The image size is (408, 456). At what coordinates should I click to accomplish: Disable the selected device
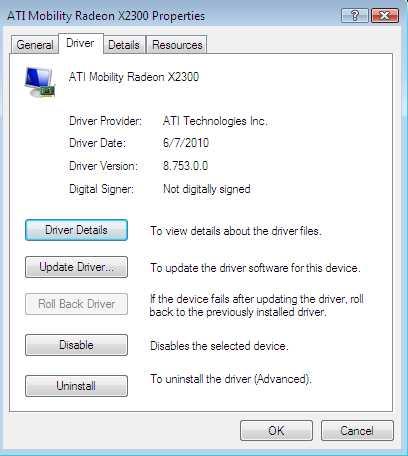76,345
